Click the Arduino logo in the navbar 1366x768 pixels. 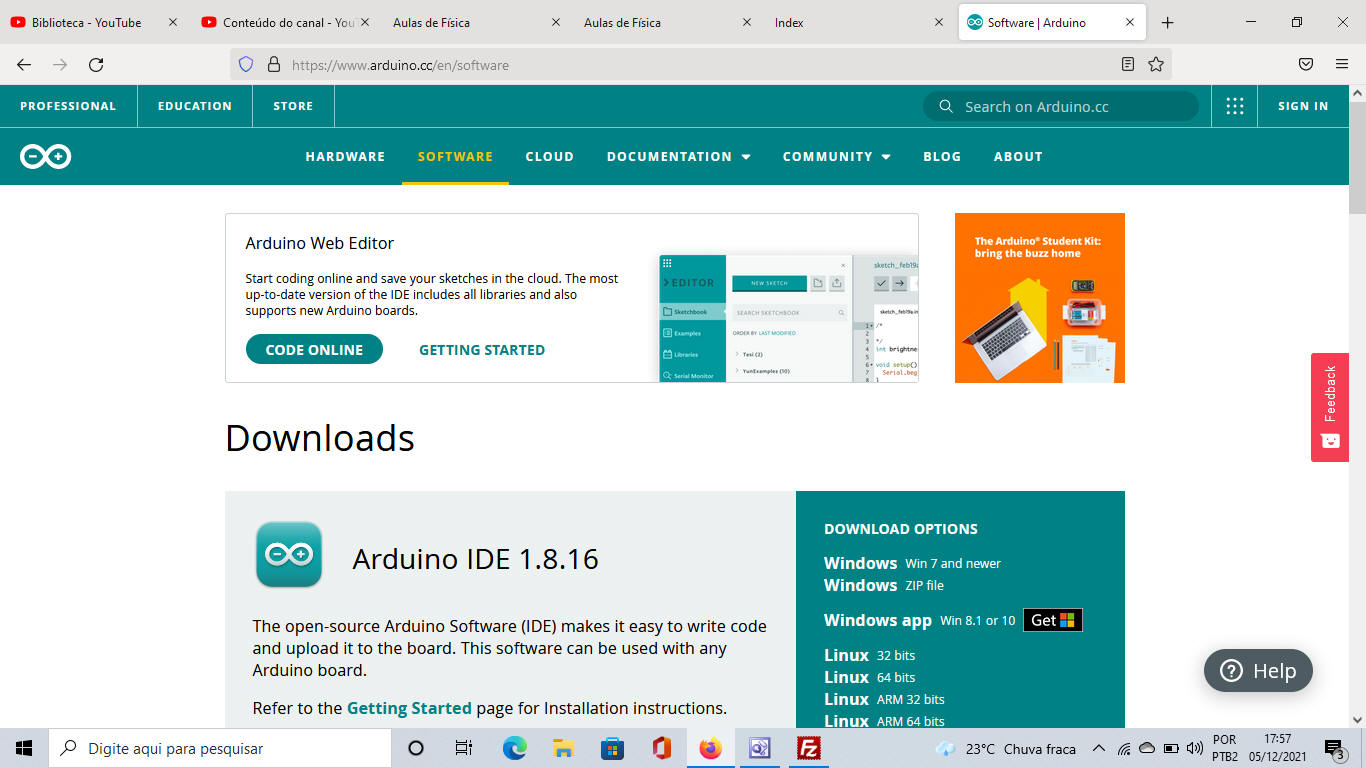click(46, 156)
